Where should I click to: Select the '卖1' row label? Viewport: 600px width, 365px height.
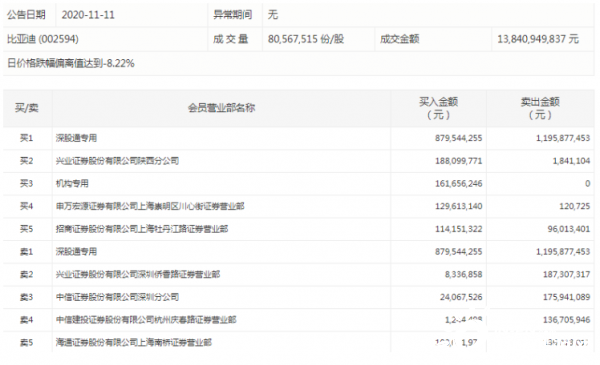26,252
